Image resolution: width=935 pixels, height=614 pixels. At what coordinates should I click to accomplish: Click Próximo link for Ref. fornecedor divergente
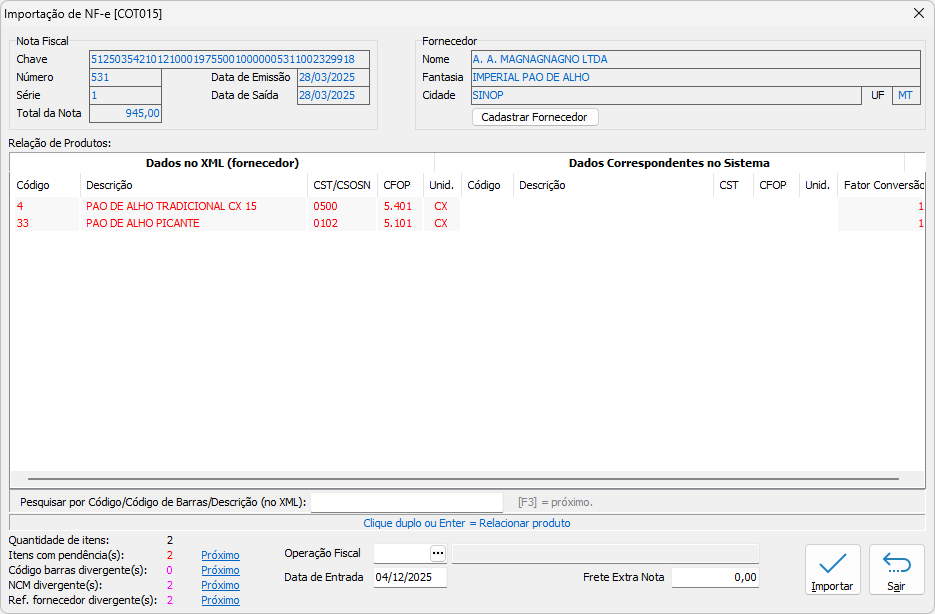click(220, 600)
